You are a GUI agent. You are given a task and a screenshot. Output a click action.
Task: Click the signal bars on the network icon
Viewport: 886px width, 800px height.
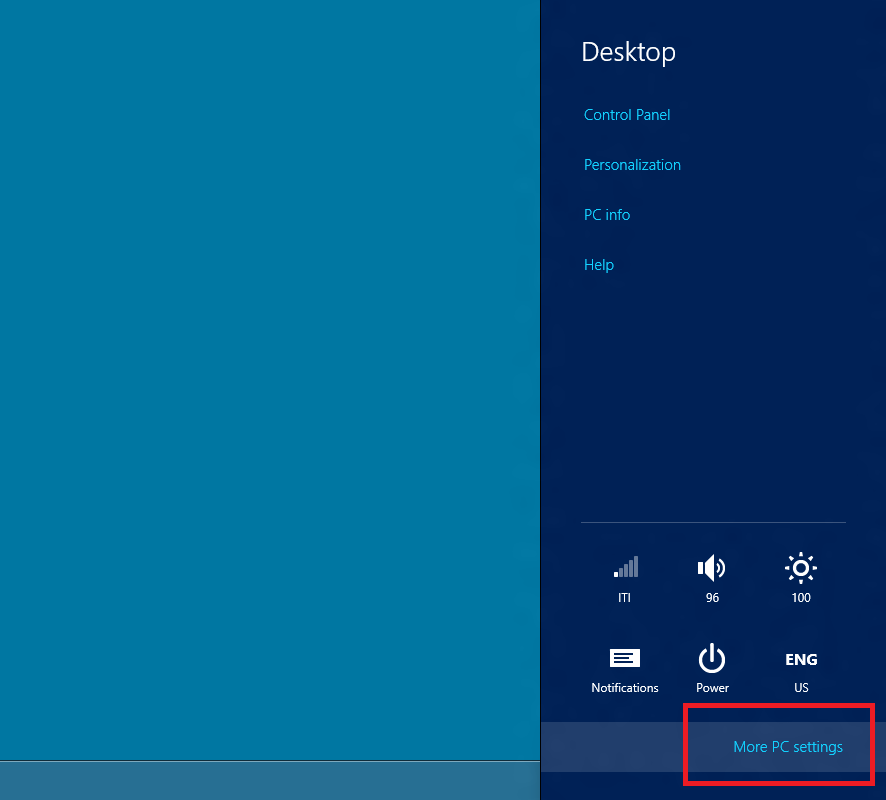pos(625,567)
